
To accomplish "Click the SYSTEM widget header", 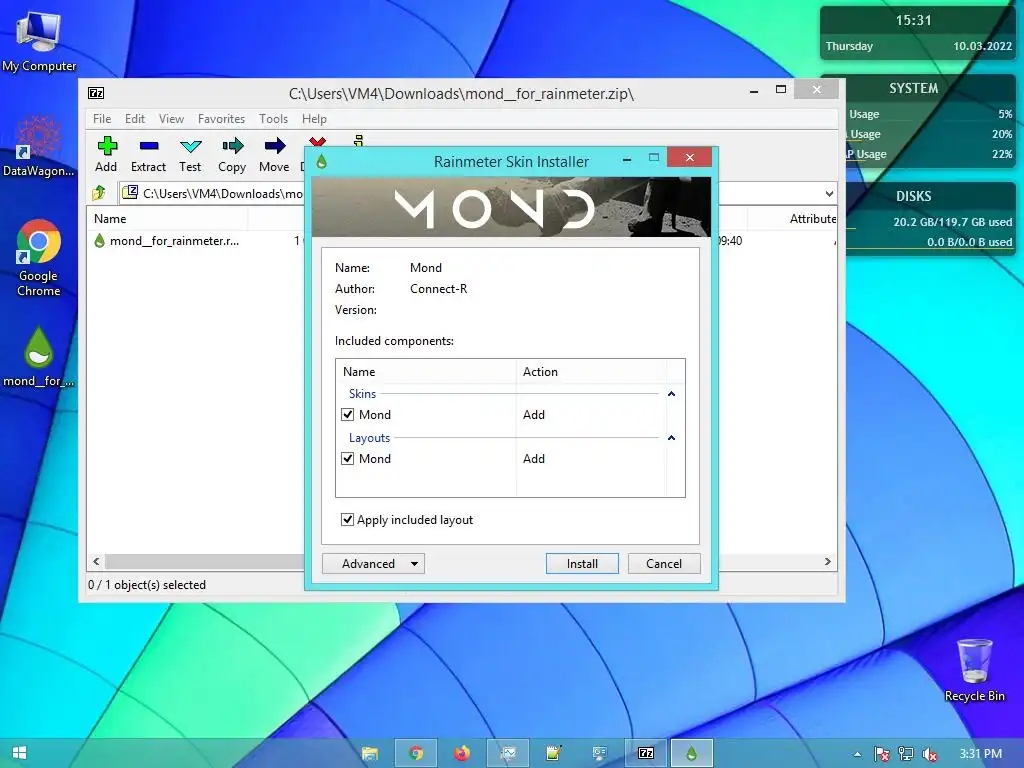I will [913, 88].
